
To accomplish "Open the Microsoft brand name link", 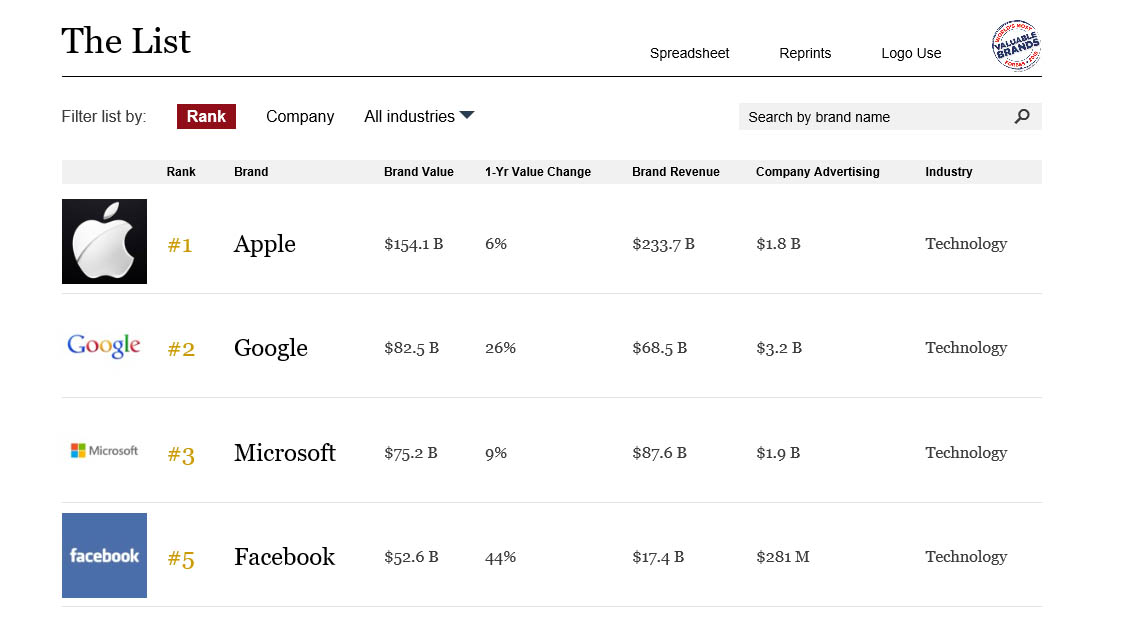I will pos(285,453).
